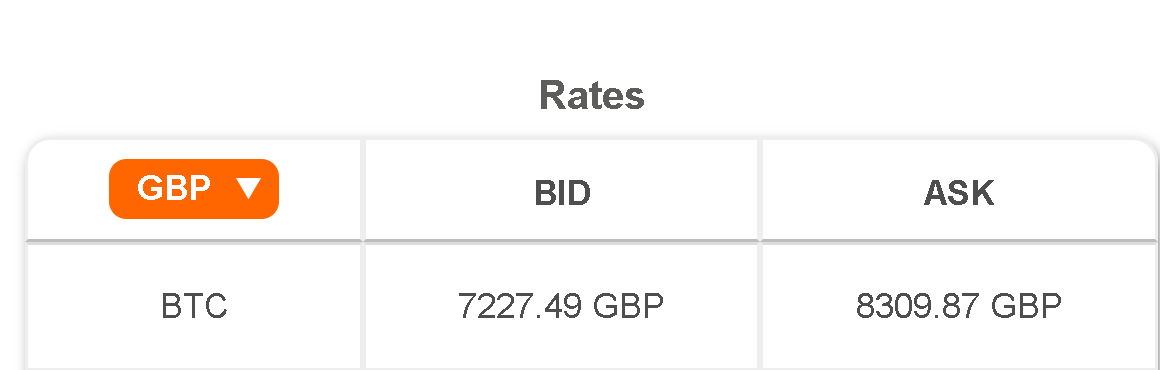The image size is (1160, 370).
Task: Choose the BTC cell in the first column
Action: pyautogui.click(x=194, y=306)
